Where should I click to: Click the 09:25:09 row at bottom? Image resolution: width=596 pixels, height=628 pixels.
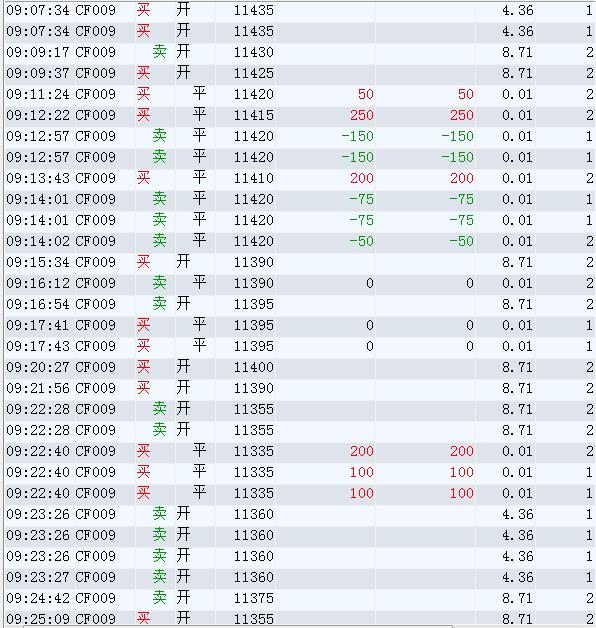click(300, 618)
